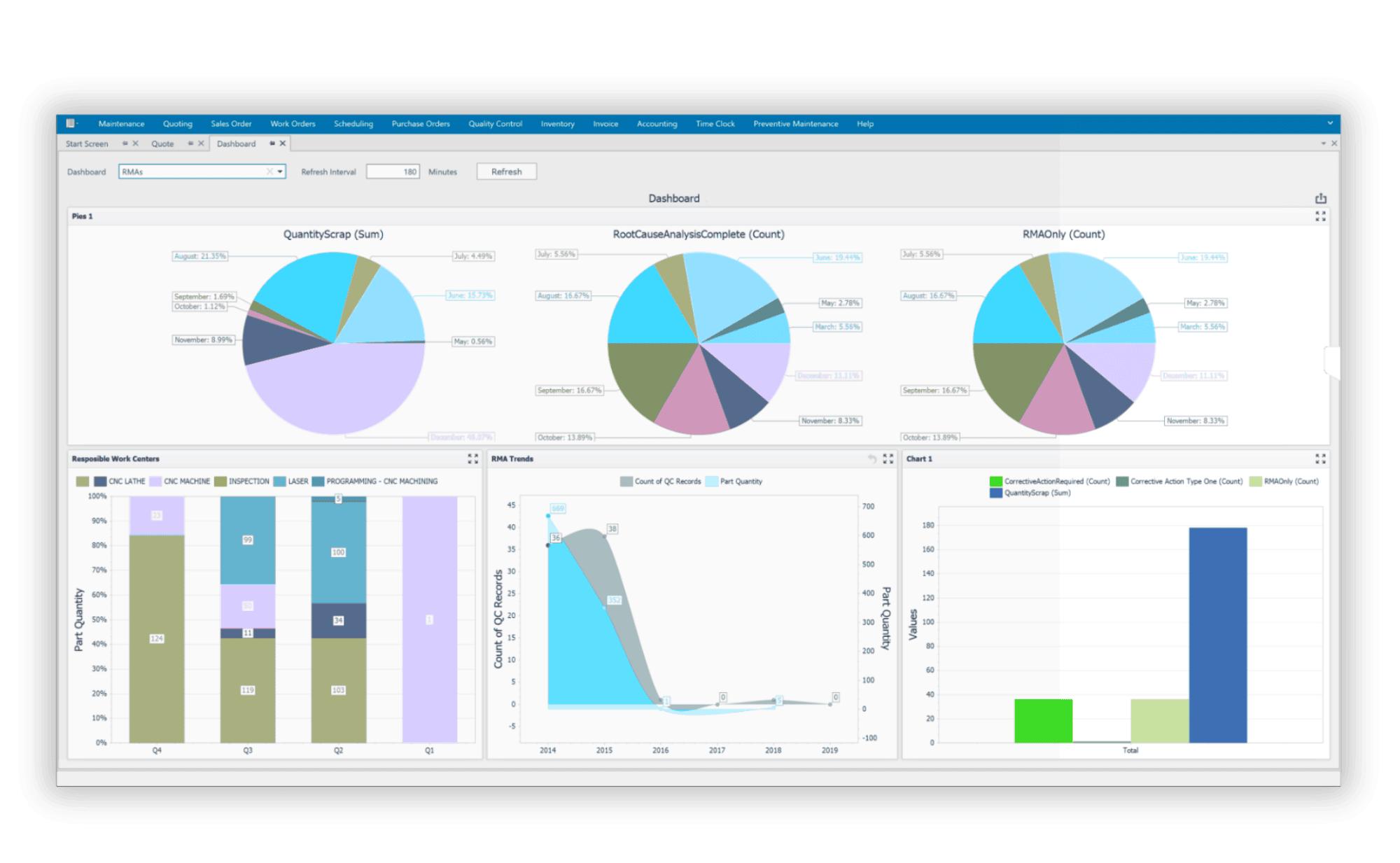
Task: Clear the RMAs dashboard selection with the X
Action: pos(269,171)
